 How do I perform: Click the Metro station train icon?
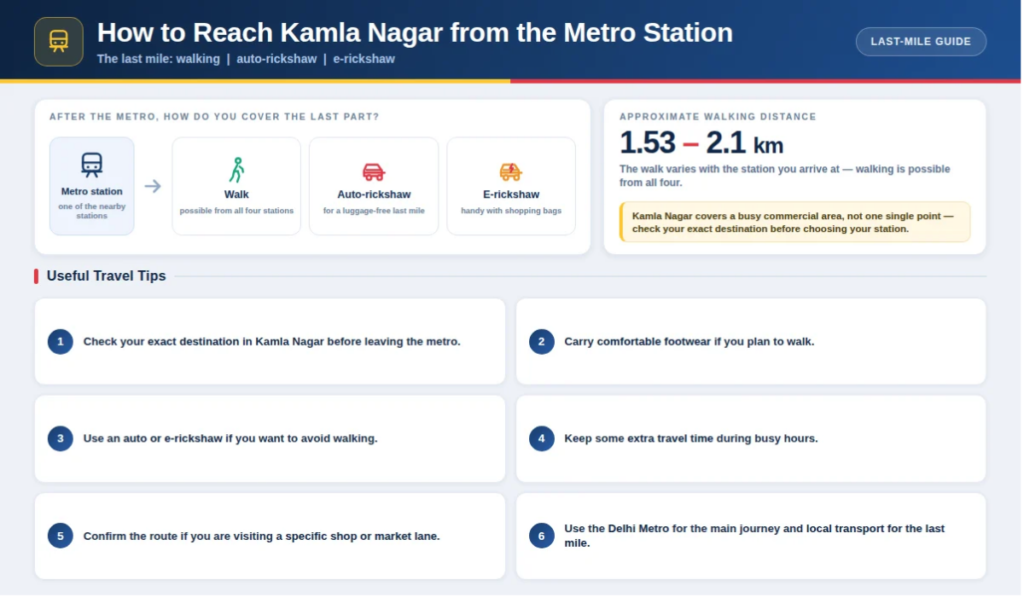(91, 165)
